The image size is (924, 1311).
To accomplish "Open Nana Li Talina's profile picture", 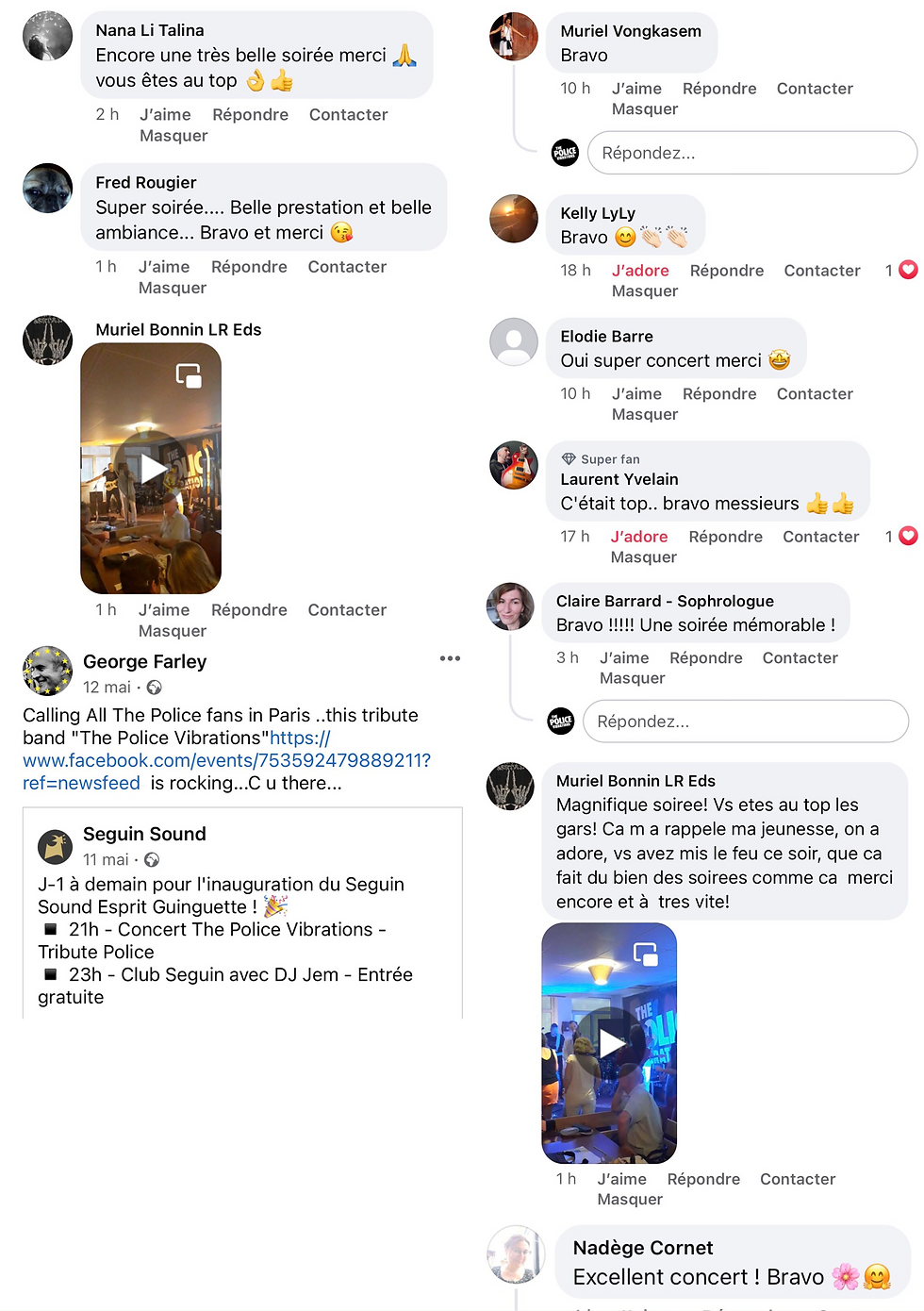I will tap(47, 36).
